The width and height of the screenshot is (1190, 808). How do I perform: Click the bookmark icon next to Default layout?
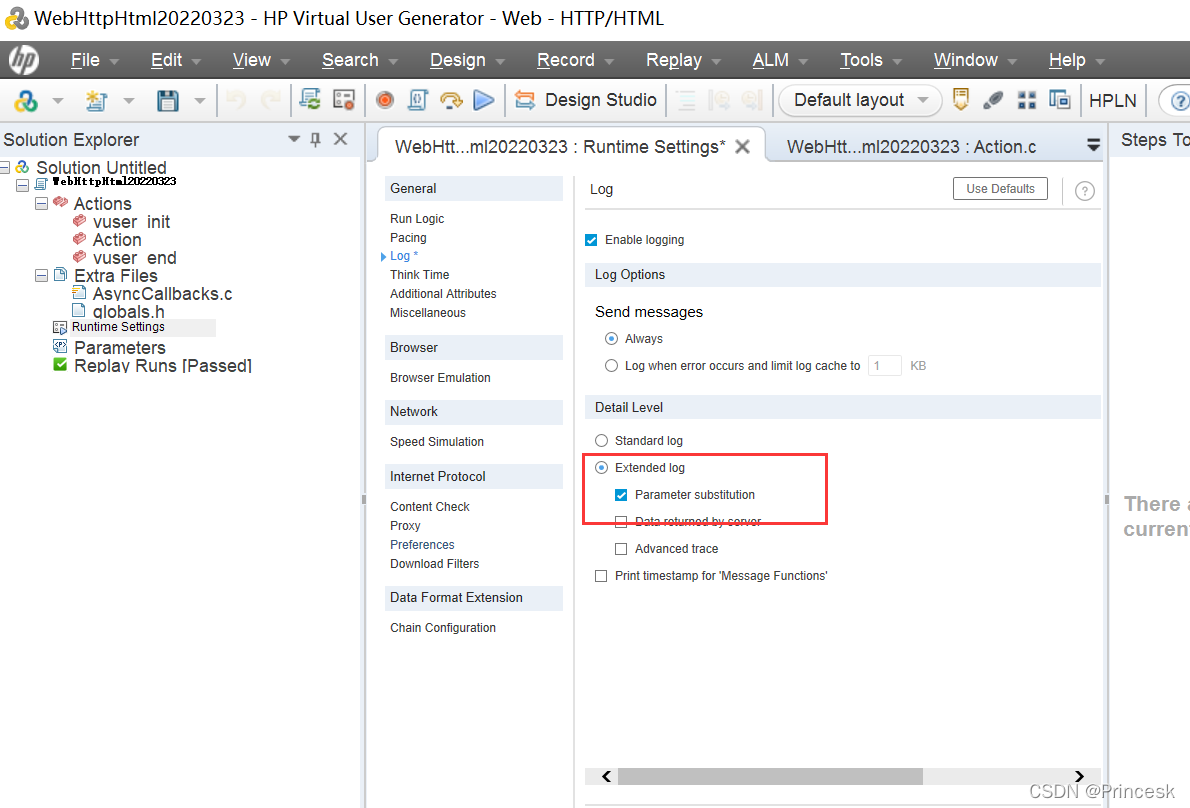961,99
